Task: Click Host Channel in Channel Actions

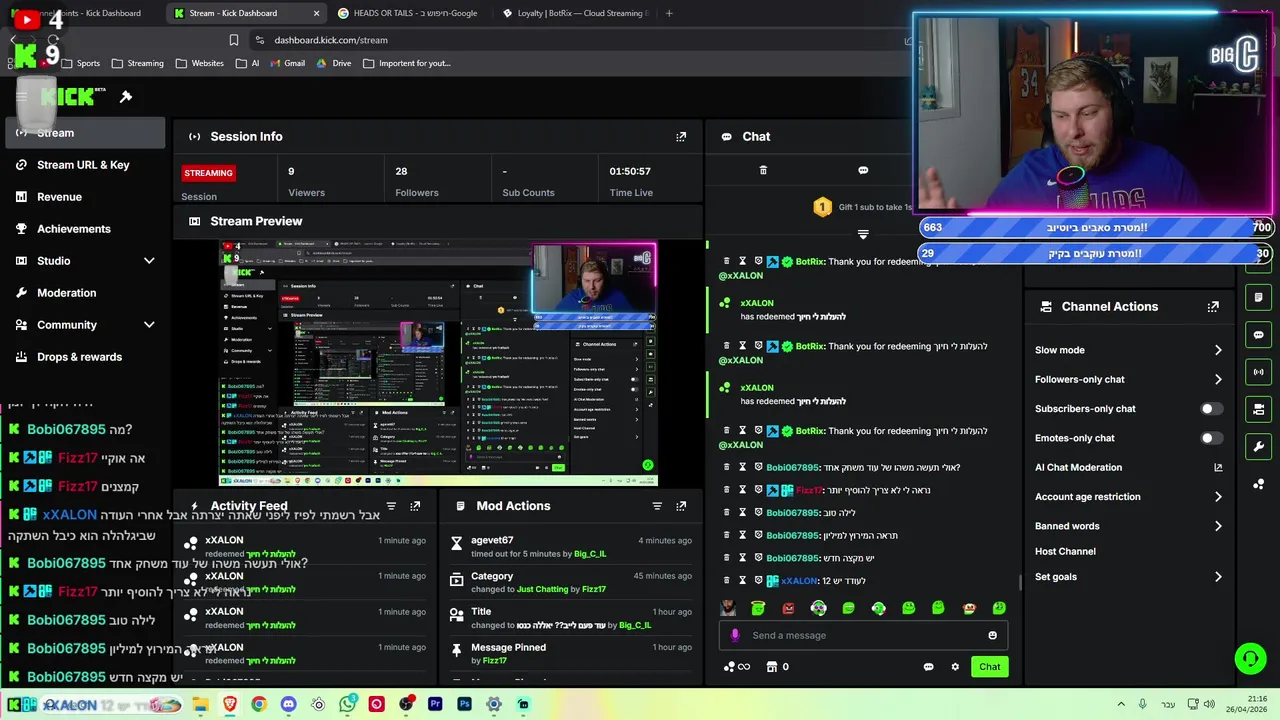Action: (1065, 552)
